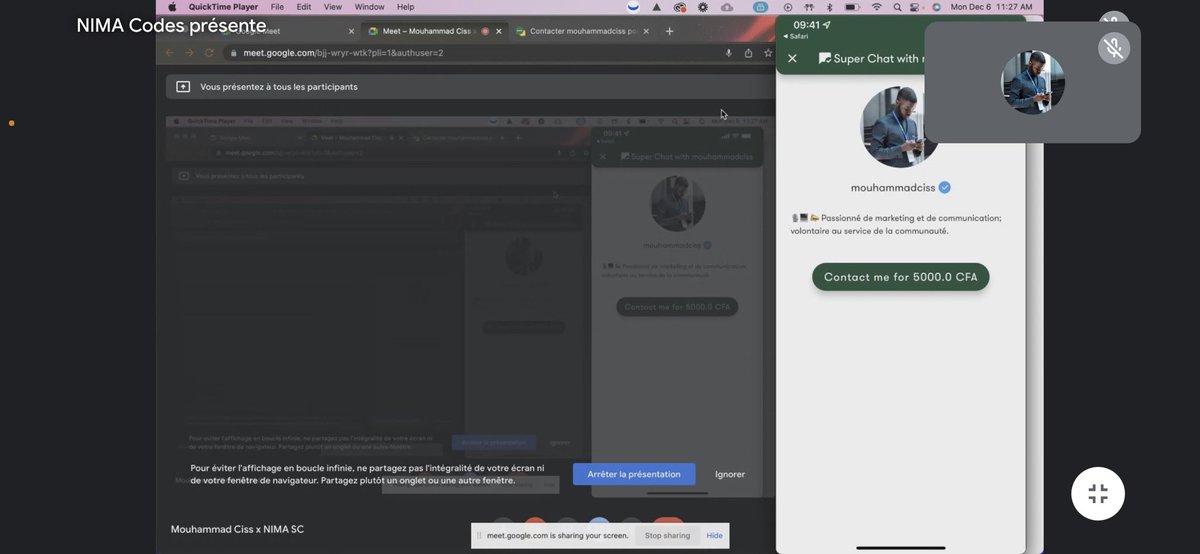Viewport: 1200px width, 554px height.
Task: Click the Wi-Fi icon in menu bar
Action: click(x=877, y=7)
